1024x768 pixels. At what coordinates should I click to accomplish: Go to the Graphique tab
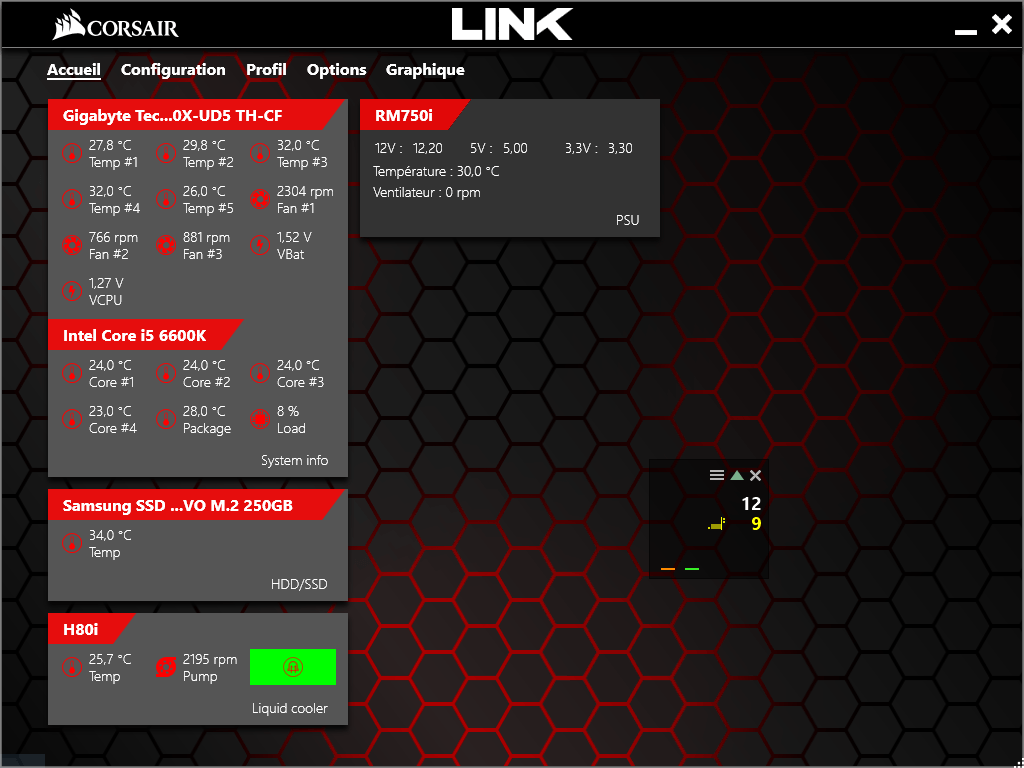click(x=425, y=70)
